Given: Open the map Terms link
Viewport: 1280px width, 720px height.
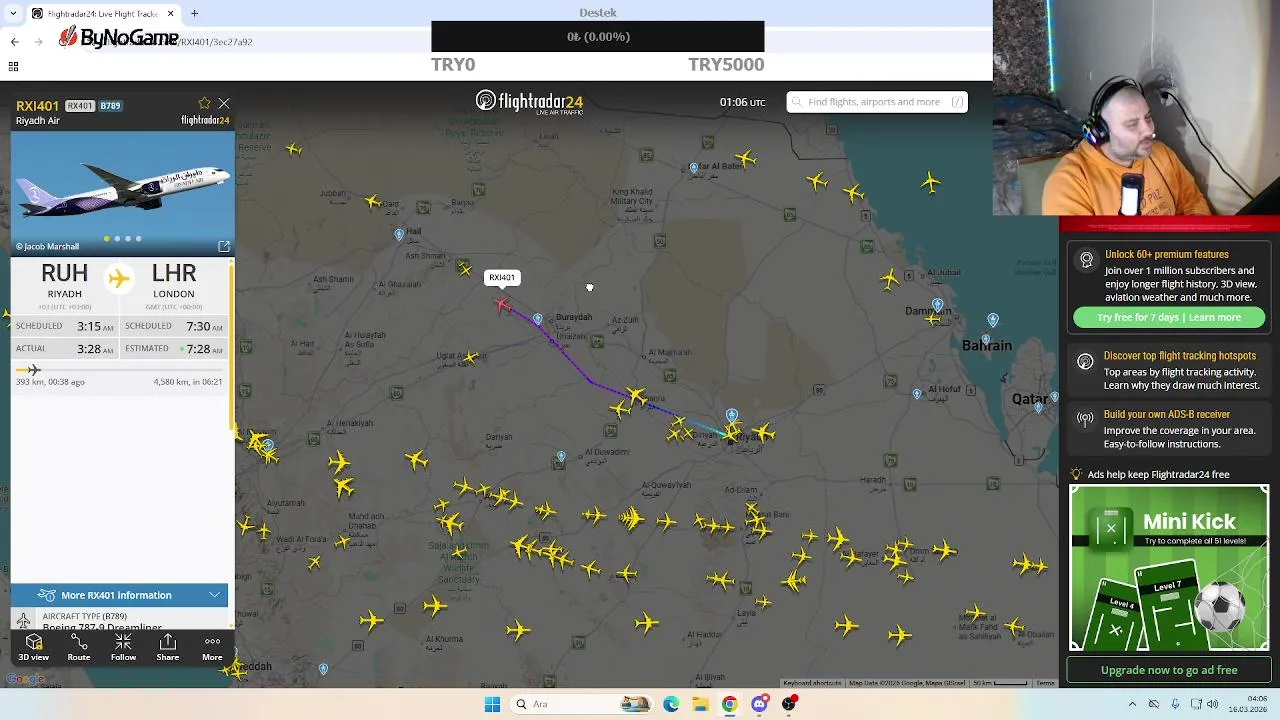Looking at the screenshot, I should (1045, 683).
